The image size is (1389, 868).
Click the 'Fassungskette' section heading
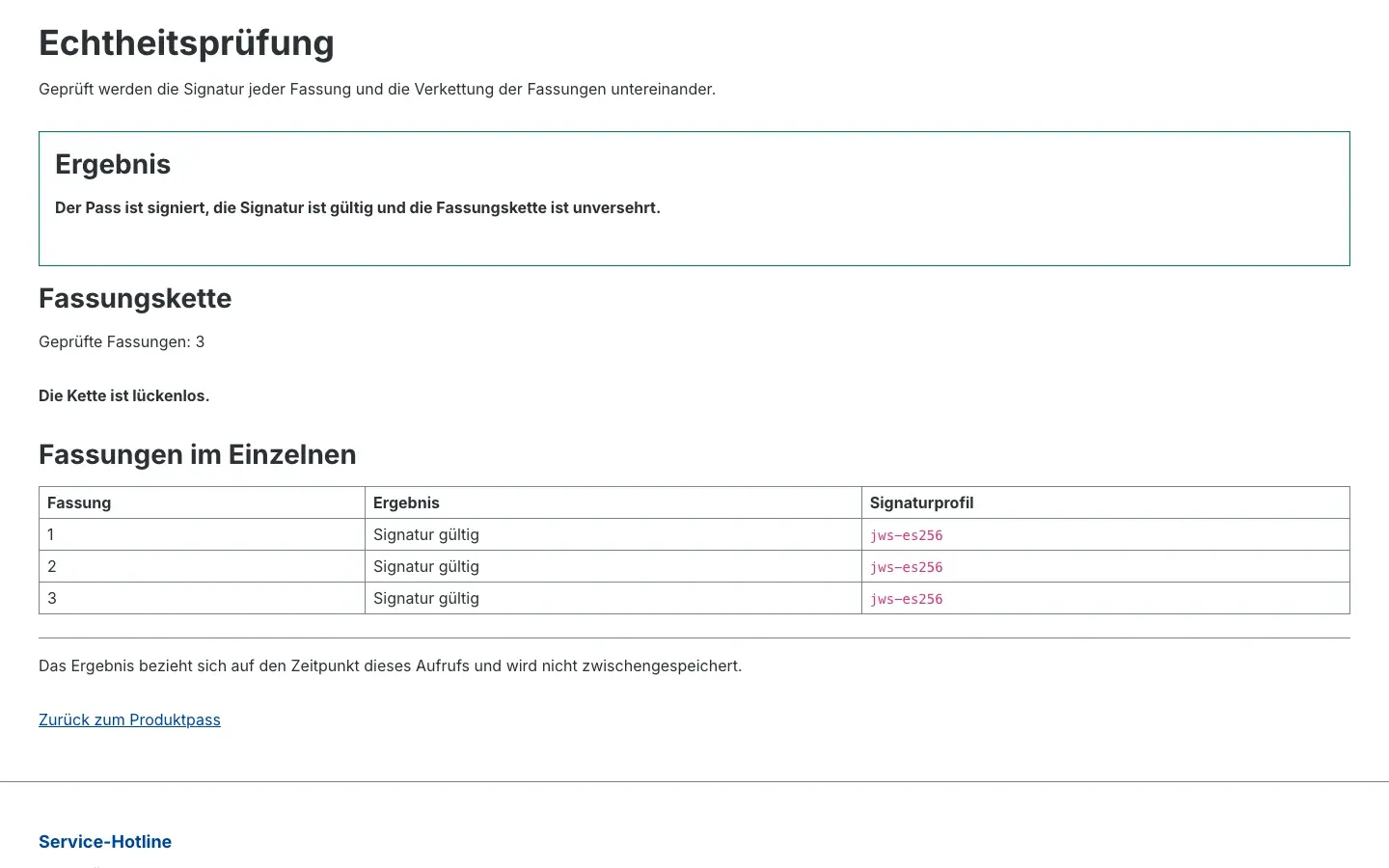(x=135, y=298)
